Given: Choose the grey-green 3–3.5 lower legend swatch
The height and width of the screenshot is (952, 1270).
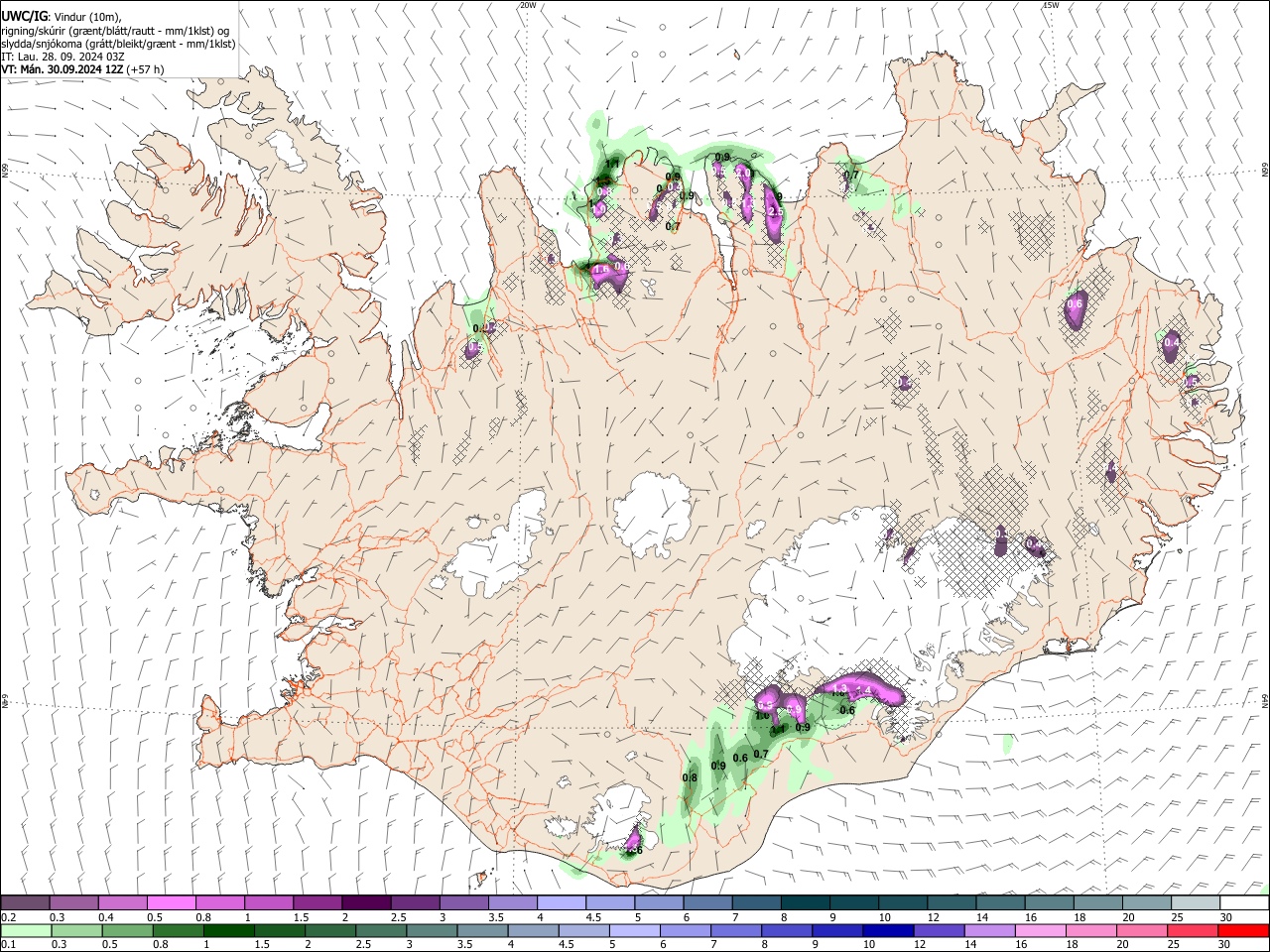Looking at the screenshot, I should click(432, 931).
